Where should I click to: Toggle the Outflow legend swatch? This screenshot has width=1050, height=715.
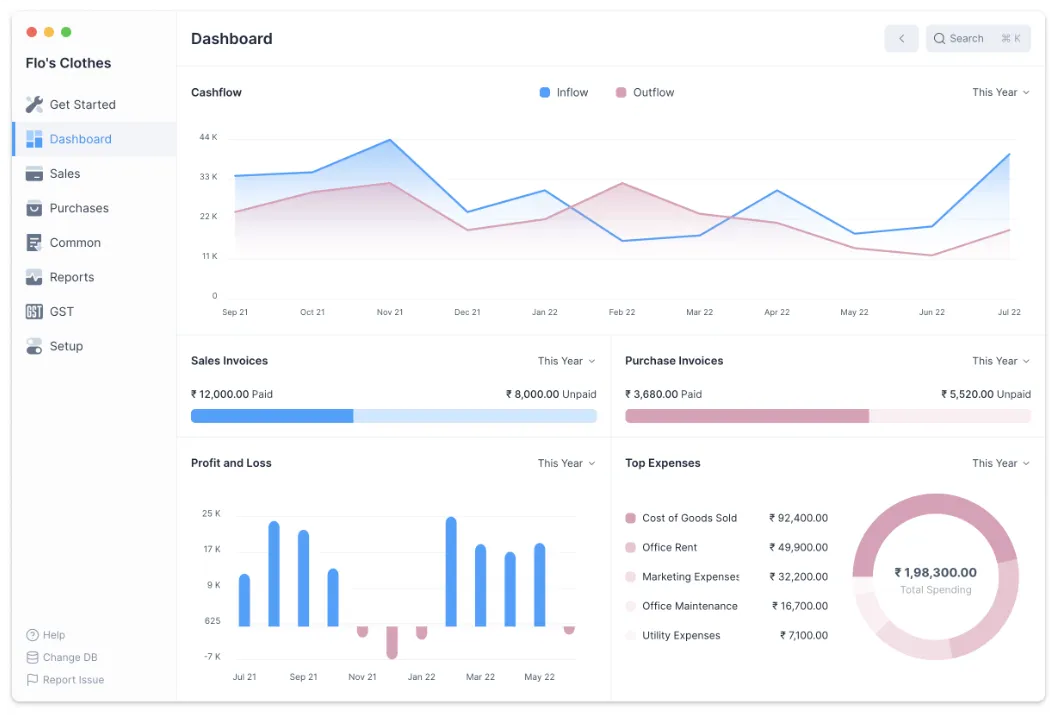coord(621,92)
